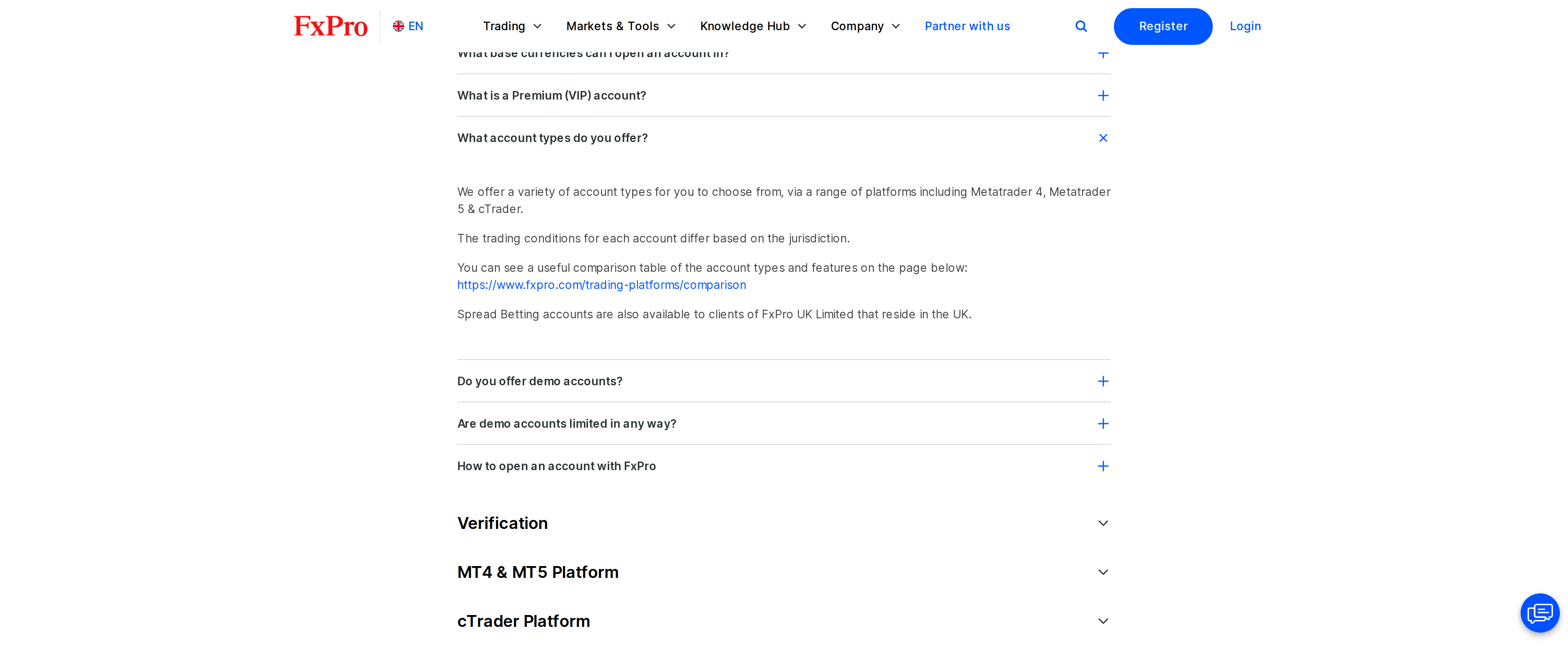The image size is (1568, 653).
Task: Click the Spread Betting accounts paragraph
Action: (x=714, y=314)
